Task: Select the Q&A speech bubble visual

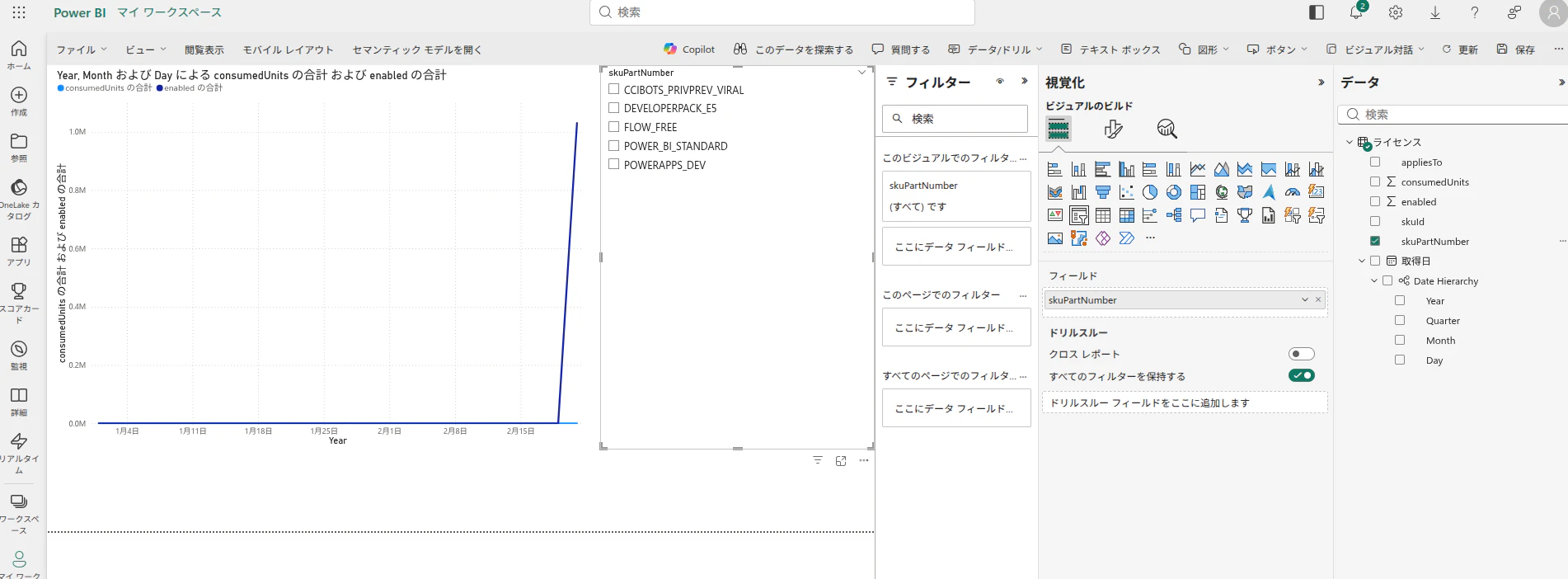Action: click(x=1198, y=215)
